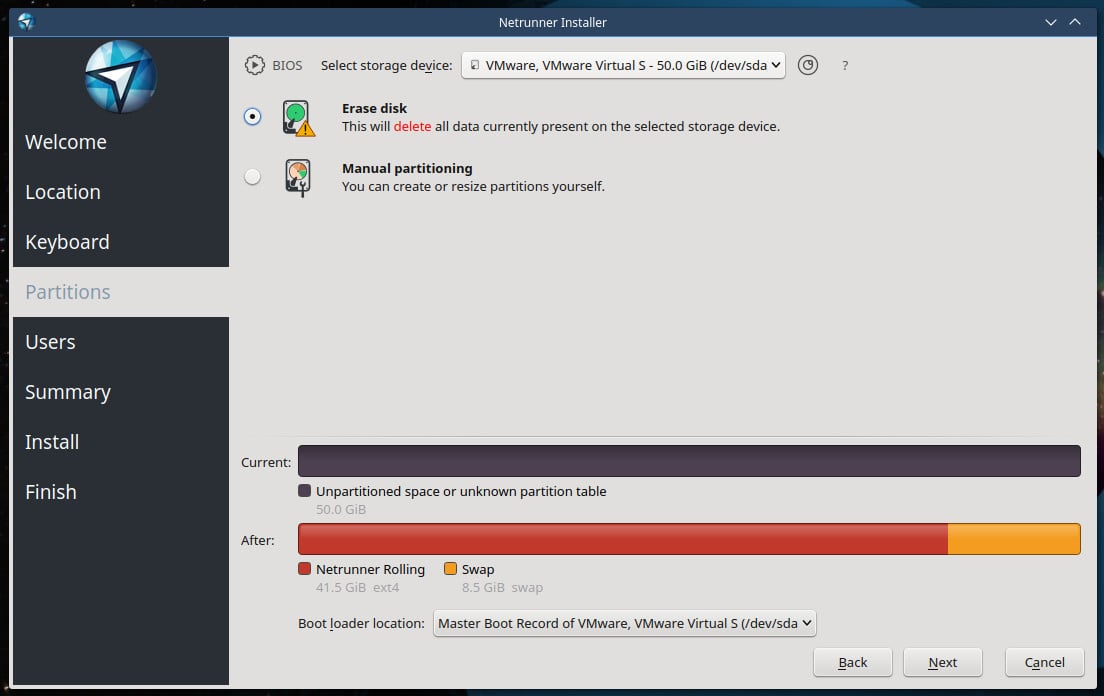Click the "Select storage device:" label

tap(387, 65)
